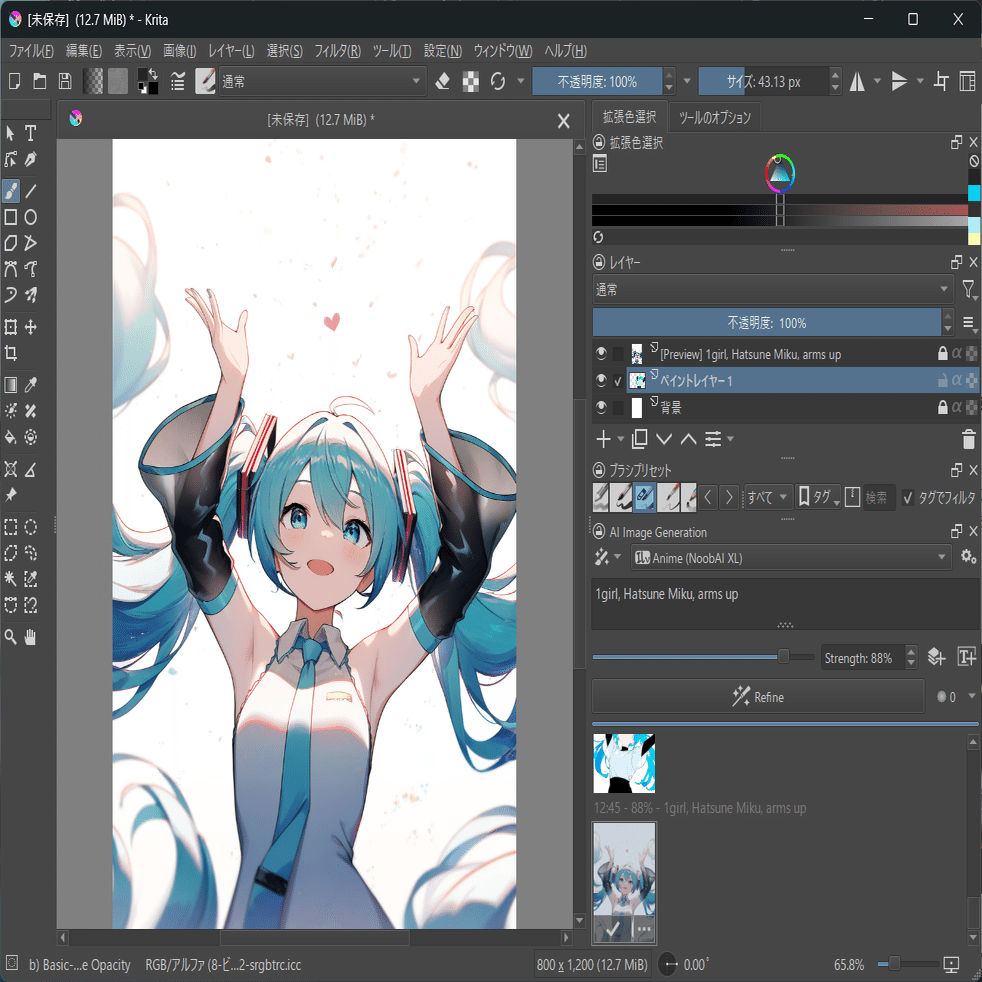Expand the add layer options arrow
Viewport: 982px width, 982px height.
click(x=621, y=439)
